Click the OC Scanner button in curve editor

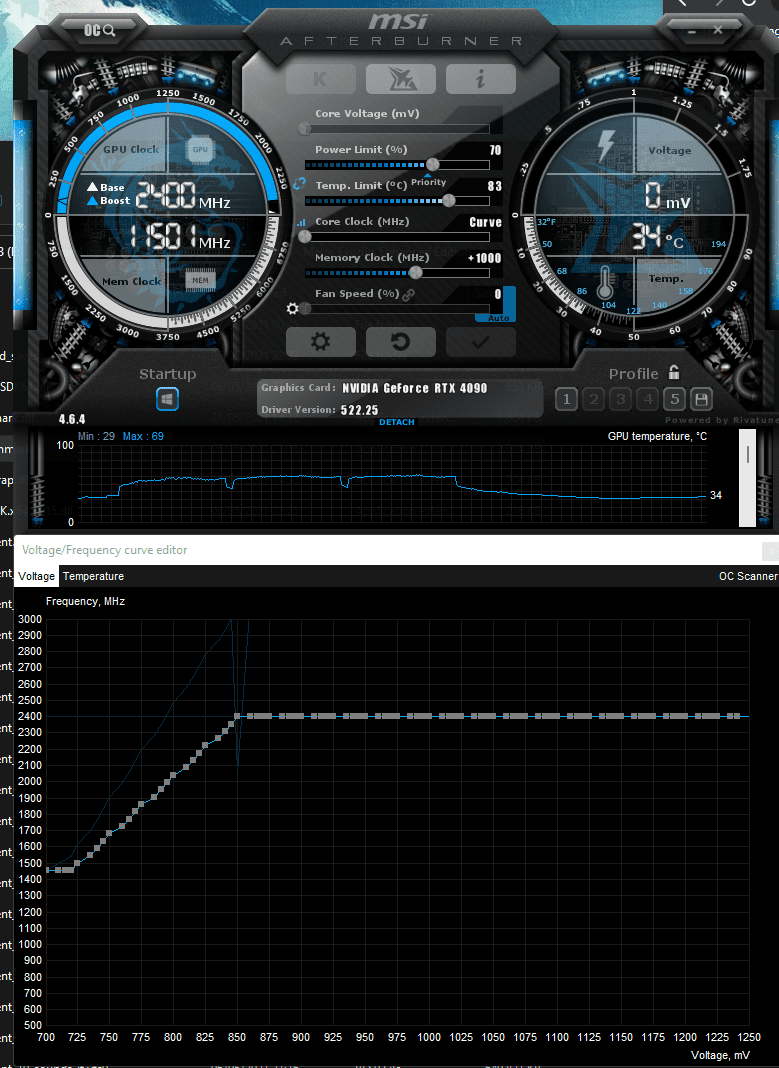pyautogui.click(x=748, y=576)
